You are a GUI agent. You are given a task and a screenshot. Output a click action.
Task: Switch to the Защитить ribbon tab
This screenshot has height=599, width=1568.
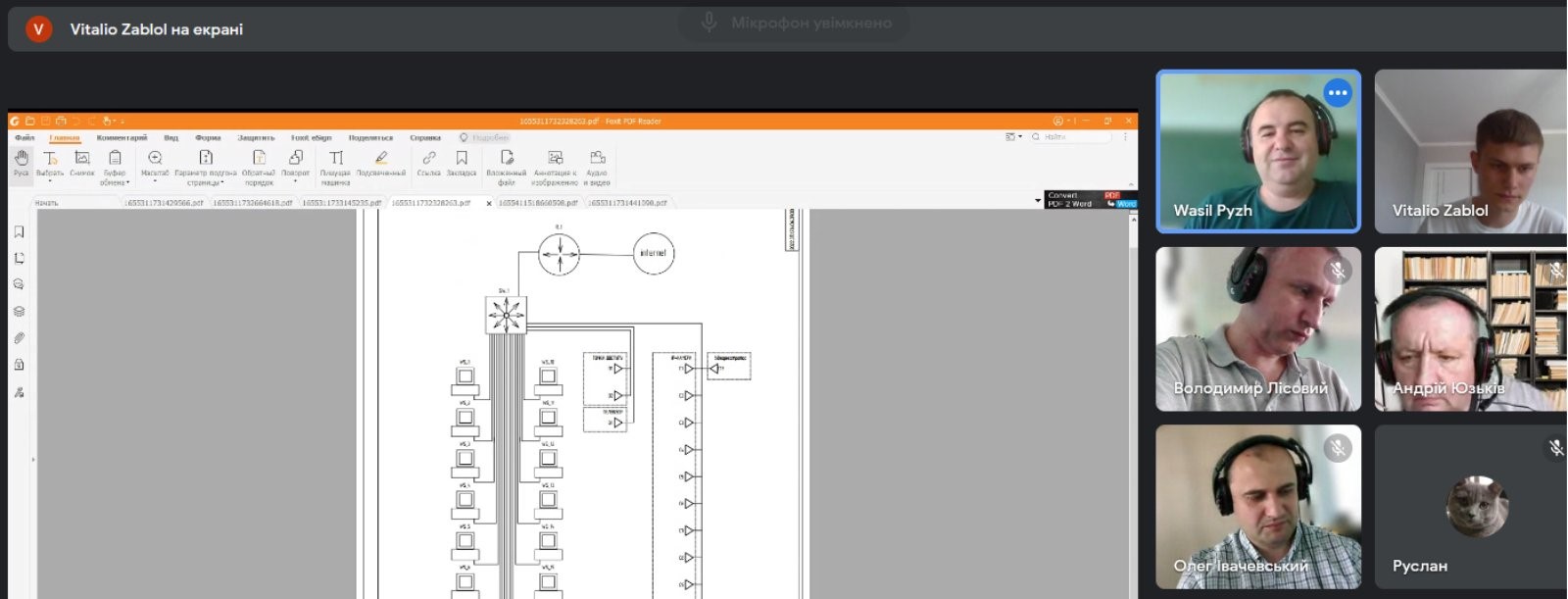coord(256,138)
